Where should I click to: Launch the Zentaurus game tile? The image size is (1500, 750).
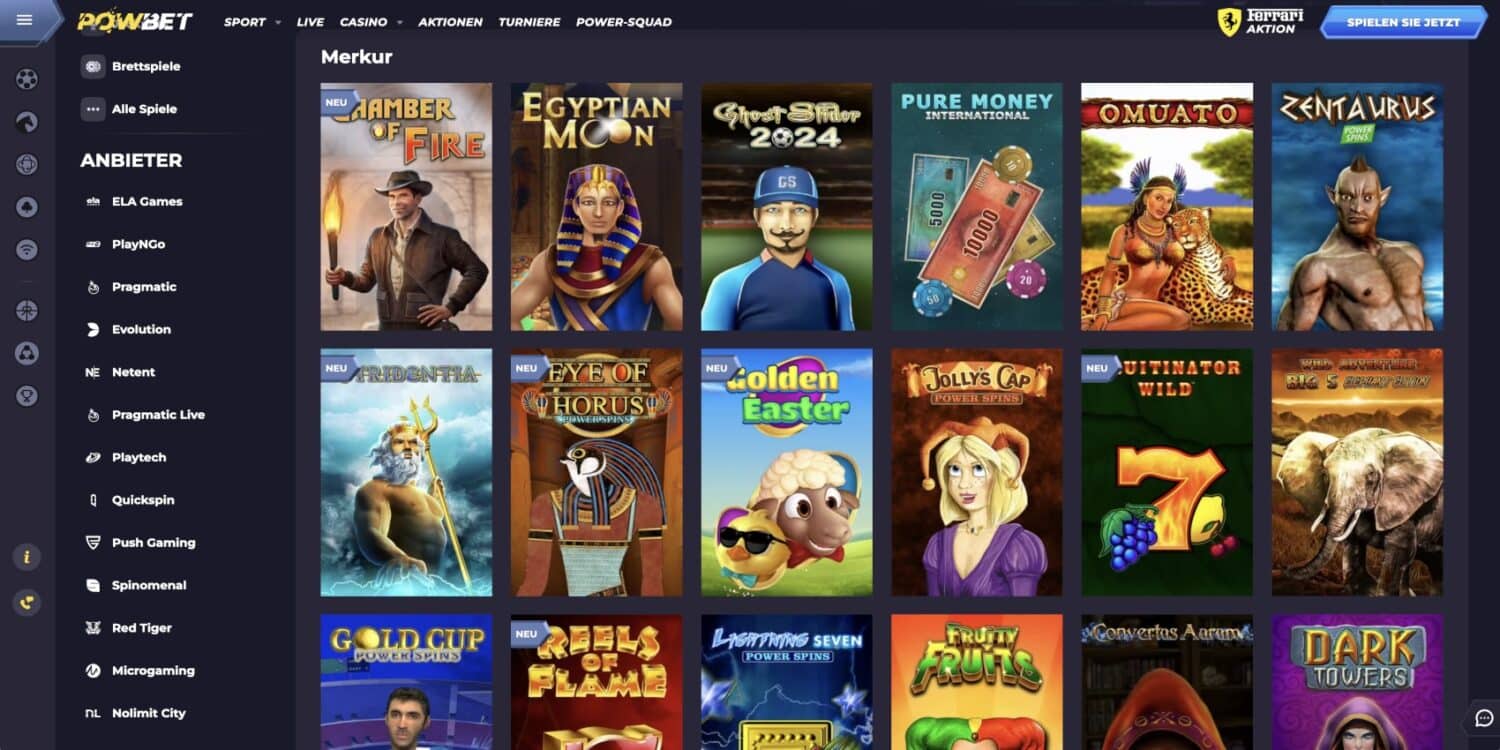click(x=1357, y=207)
